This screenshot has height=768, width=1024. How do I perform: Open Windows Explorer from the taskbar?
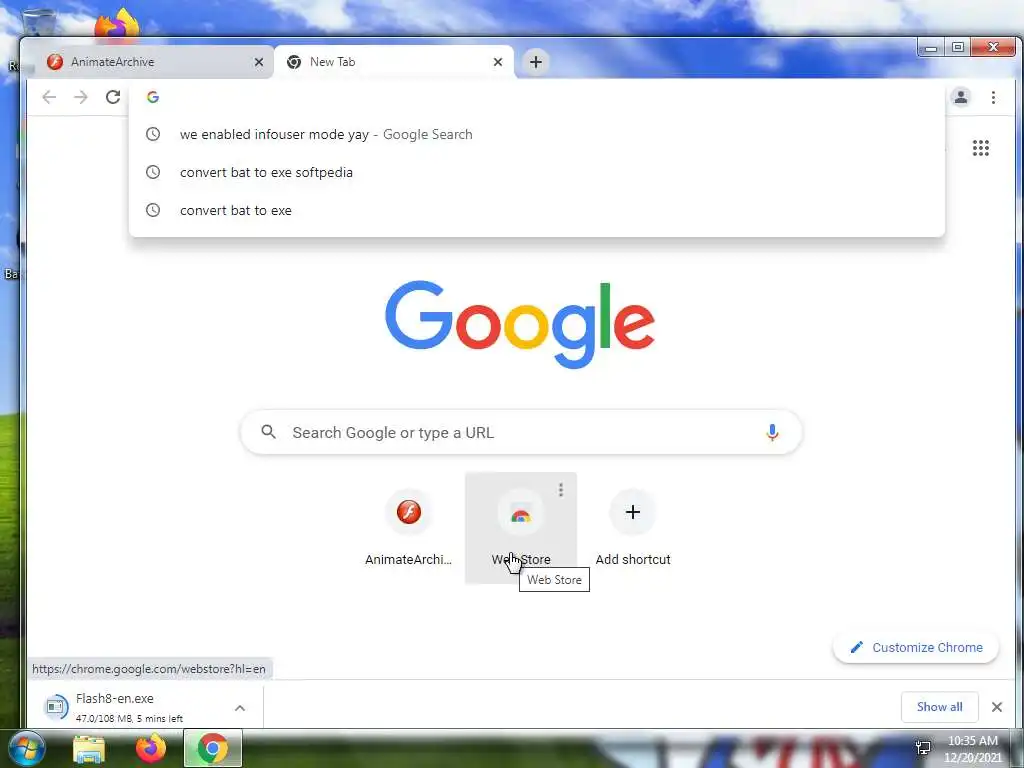[x=89, y=748]
